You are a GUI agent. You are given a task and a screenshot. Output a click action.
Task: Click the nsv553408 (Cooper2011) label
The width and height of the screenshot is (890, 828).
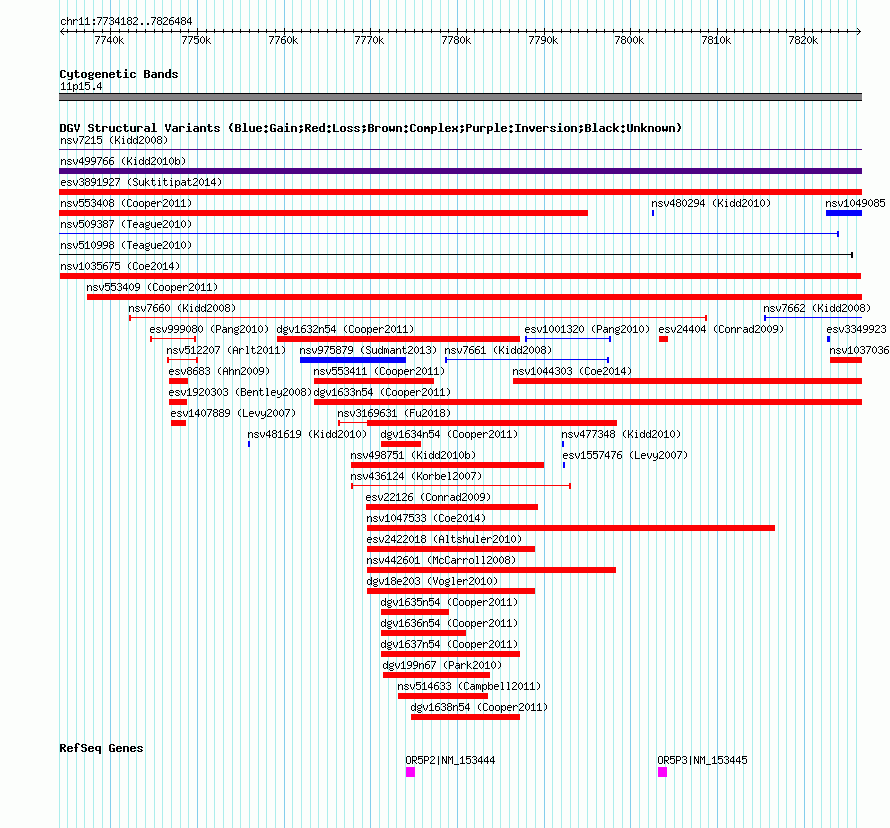tap(126, 203)
